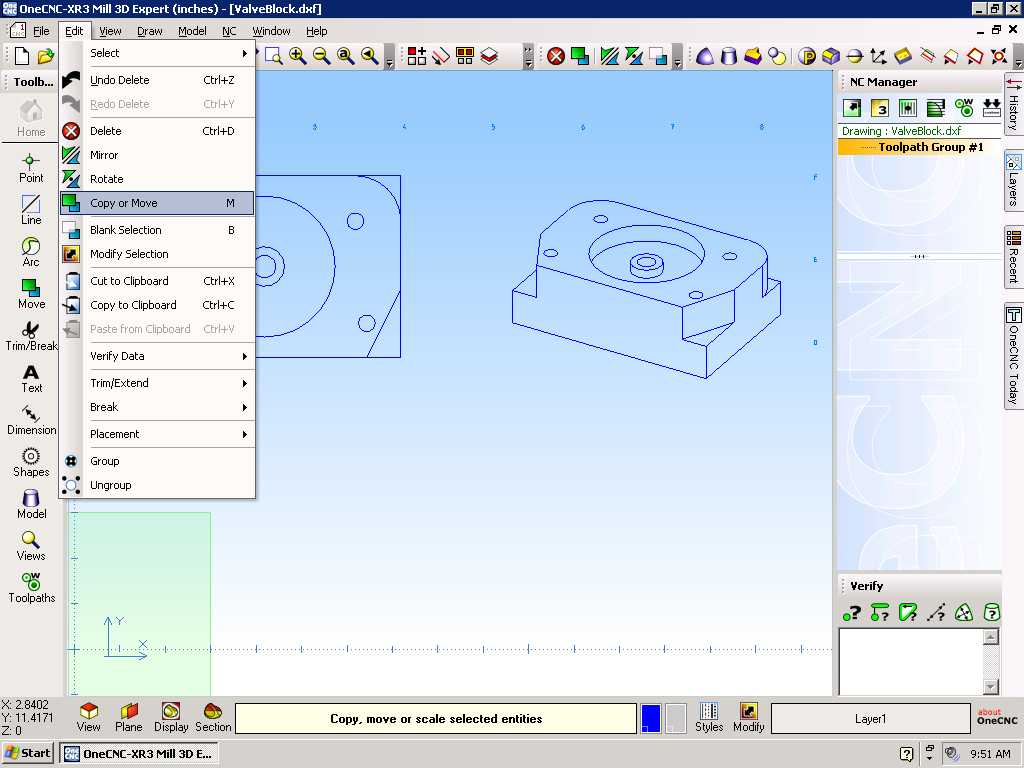This screenshot has height=768, width=1024.
Task: Click the Styles button in the bottom bar
Action: [709, 717]
